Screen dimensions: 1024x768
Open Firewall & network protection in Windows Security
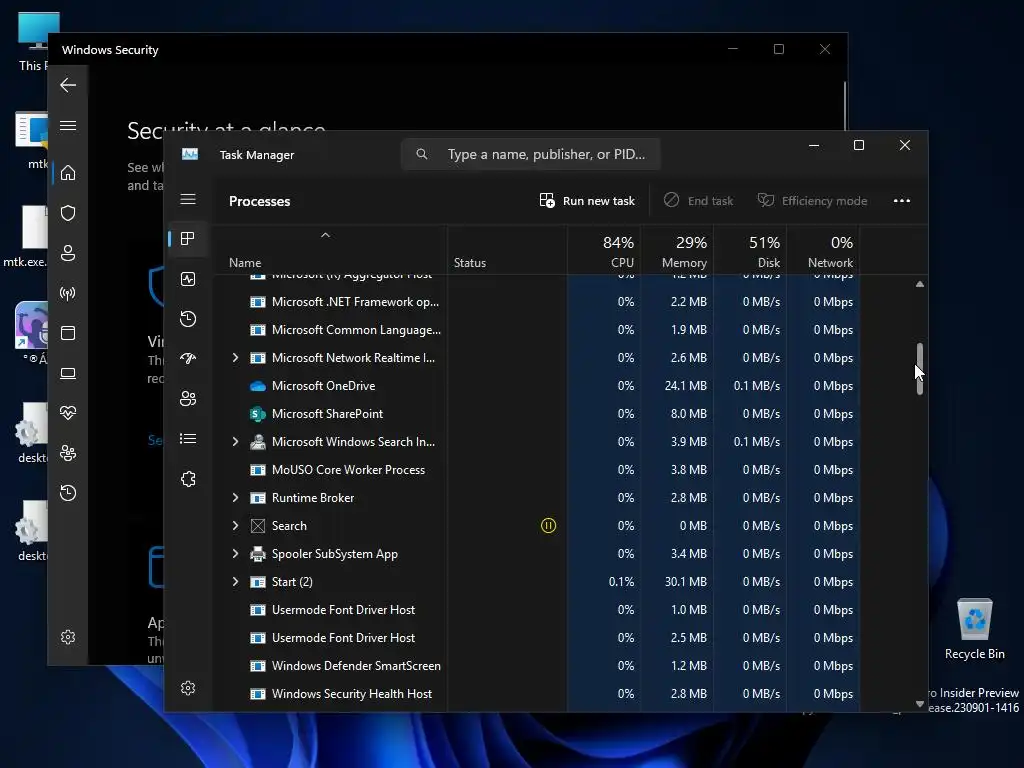[68, 293]
